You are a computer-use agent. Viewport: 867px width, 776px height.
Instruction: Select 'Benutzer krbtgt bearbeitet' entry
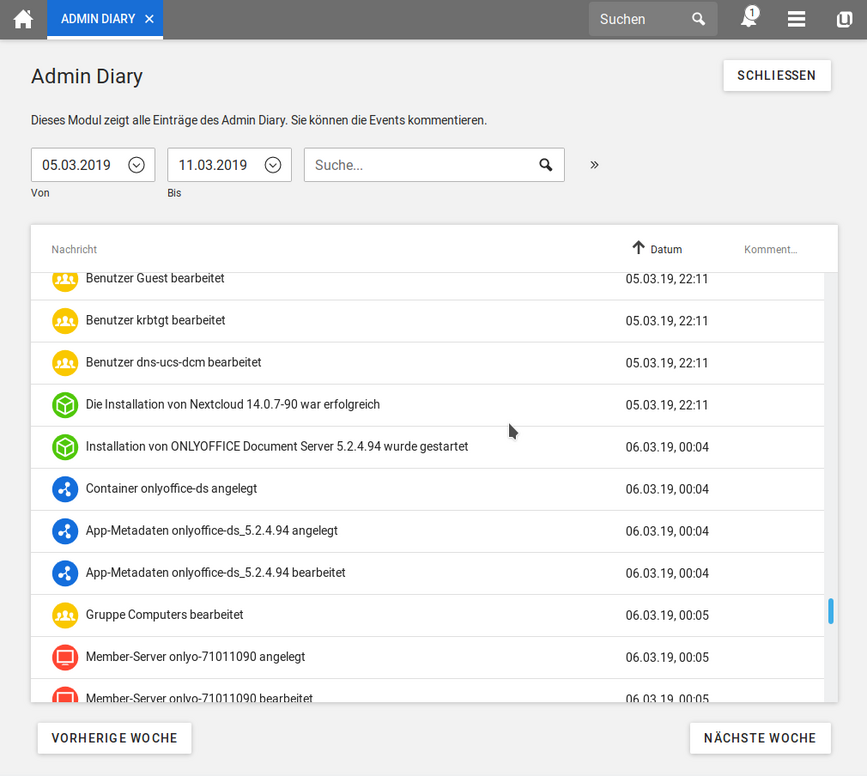[x=155, y=320]
